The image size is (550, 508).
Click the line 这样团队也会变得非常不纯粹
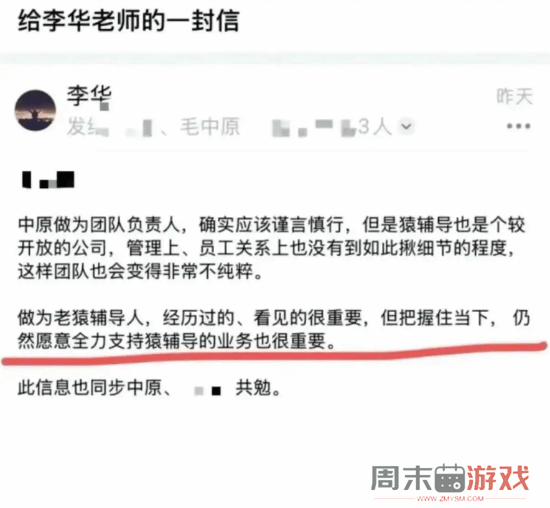point(140,271)
